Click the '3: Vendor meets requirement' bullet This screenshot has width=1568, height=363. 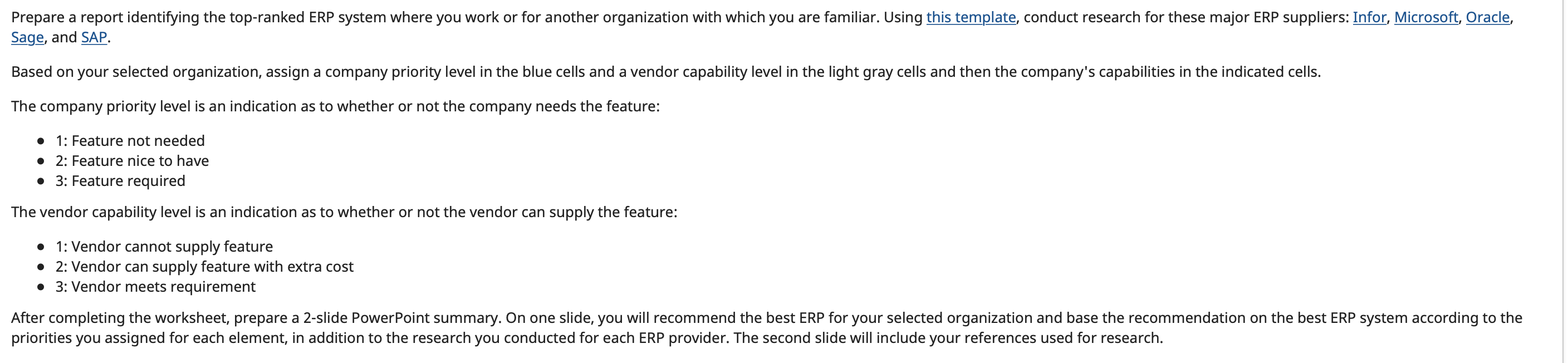tap(155, 287)
